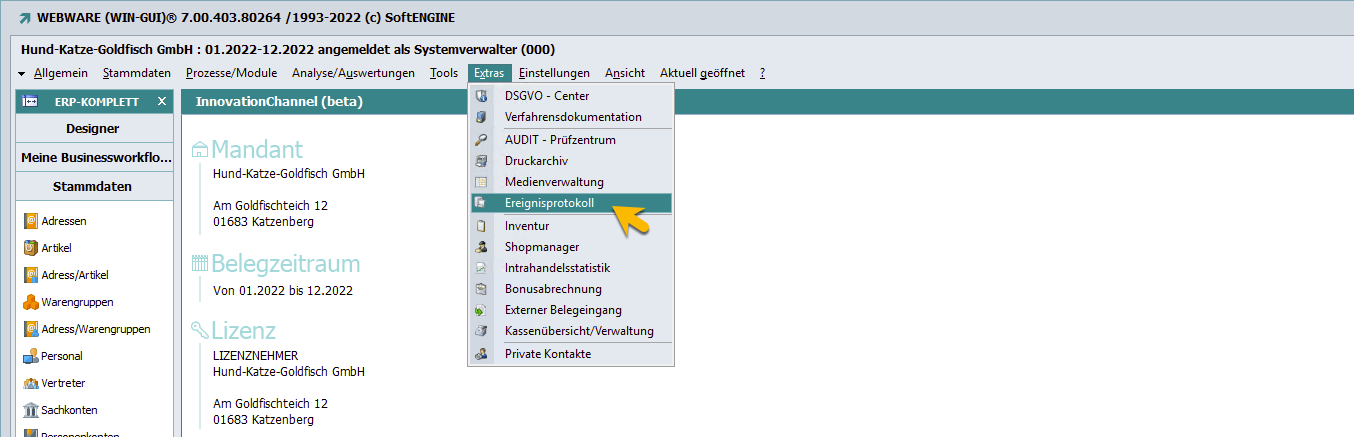1354x437 pixels.
Task: Click the Adressen icon in sidebar
Action: (x=30, y=221)
